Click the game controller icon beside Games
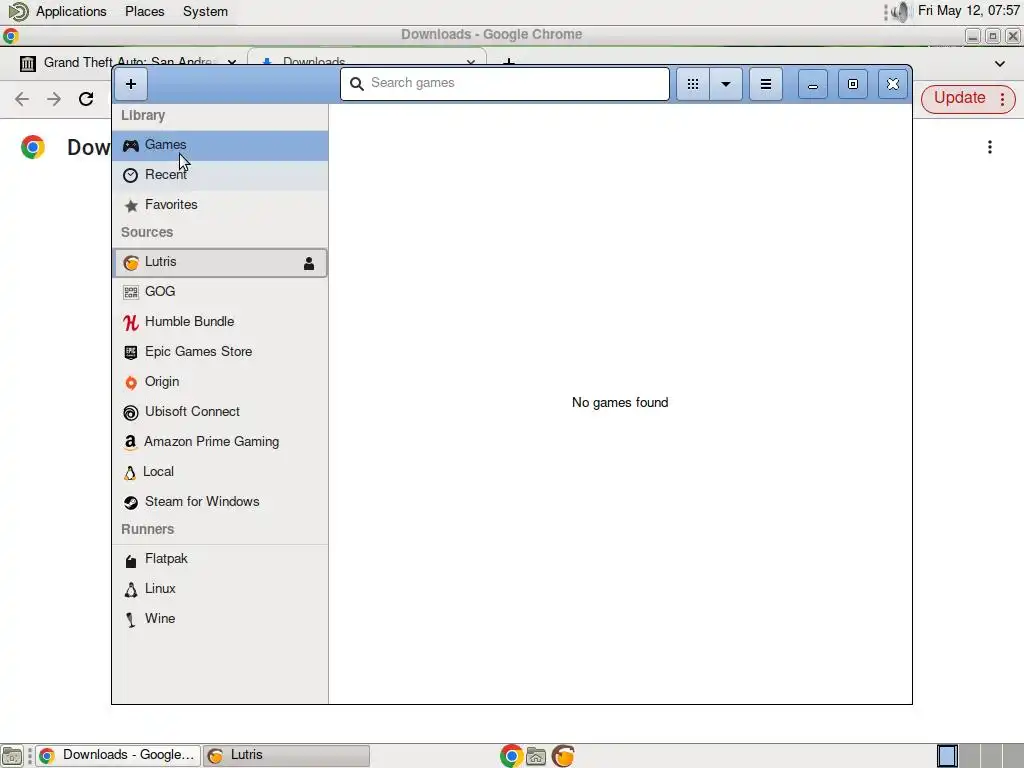The height and width of the screenshot is (768, 1024). pyautogui.click(x=131, y=145)
